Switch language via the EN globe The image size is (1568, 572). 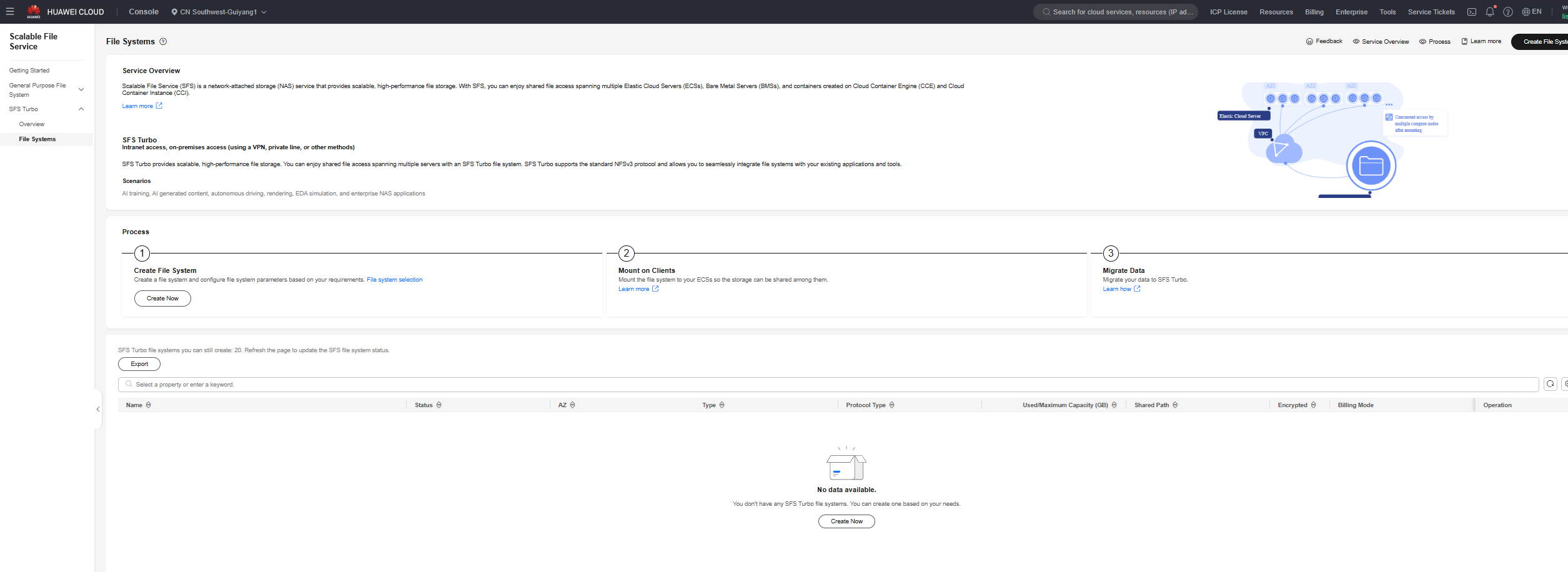point(1531,12)
